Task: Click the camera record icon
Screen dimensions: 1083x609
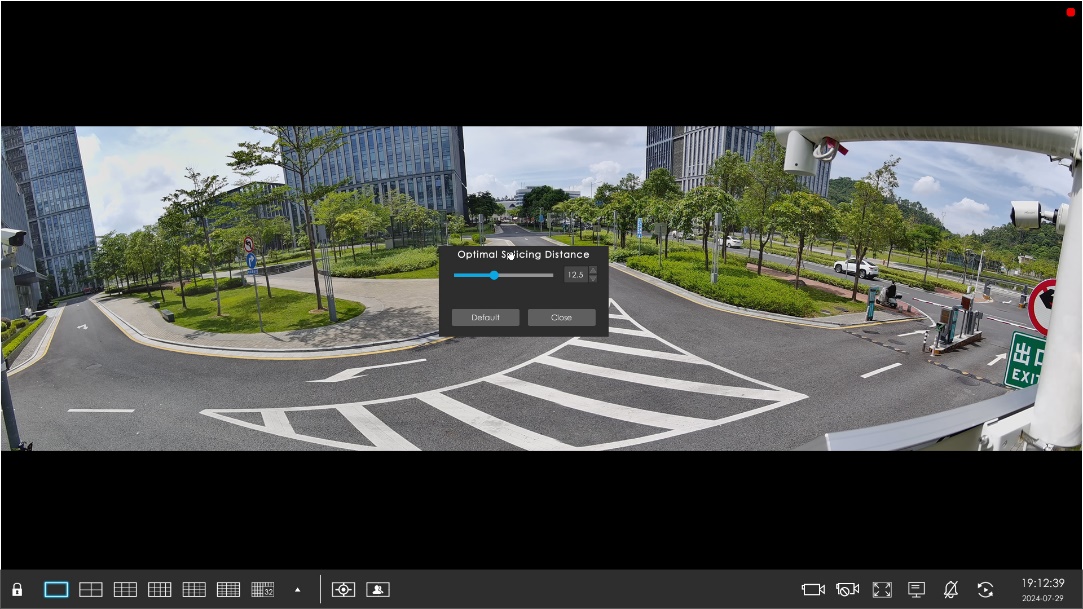Action: (x=813, y=590)
